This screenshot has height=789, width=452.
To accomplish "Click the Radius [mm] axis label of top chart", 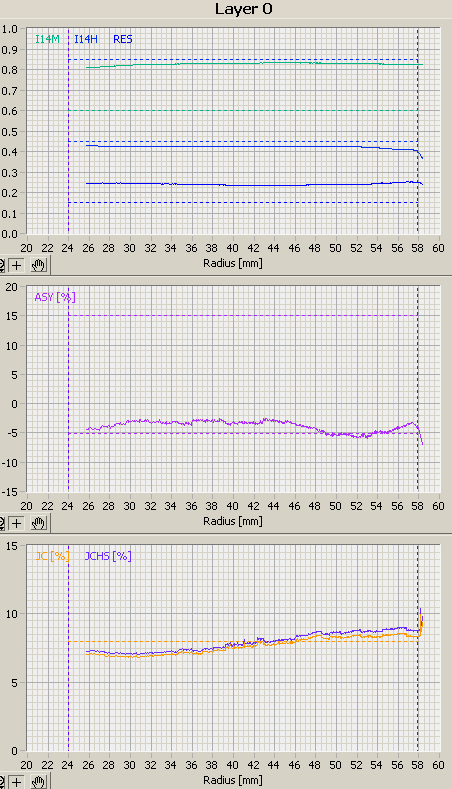I will (x=233, y=263).
